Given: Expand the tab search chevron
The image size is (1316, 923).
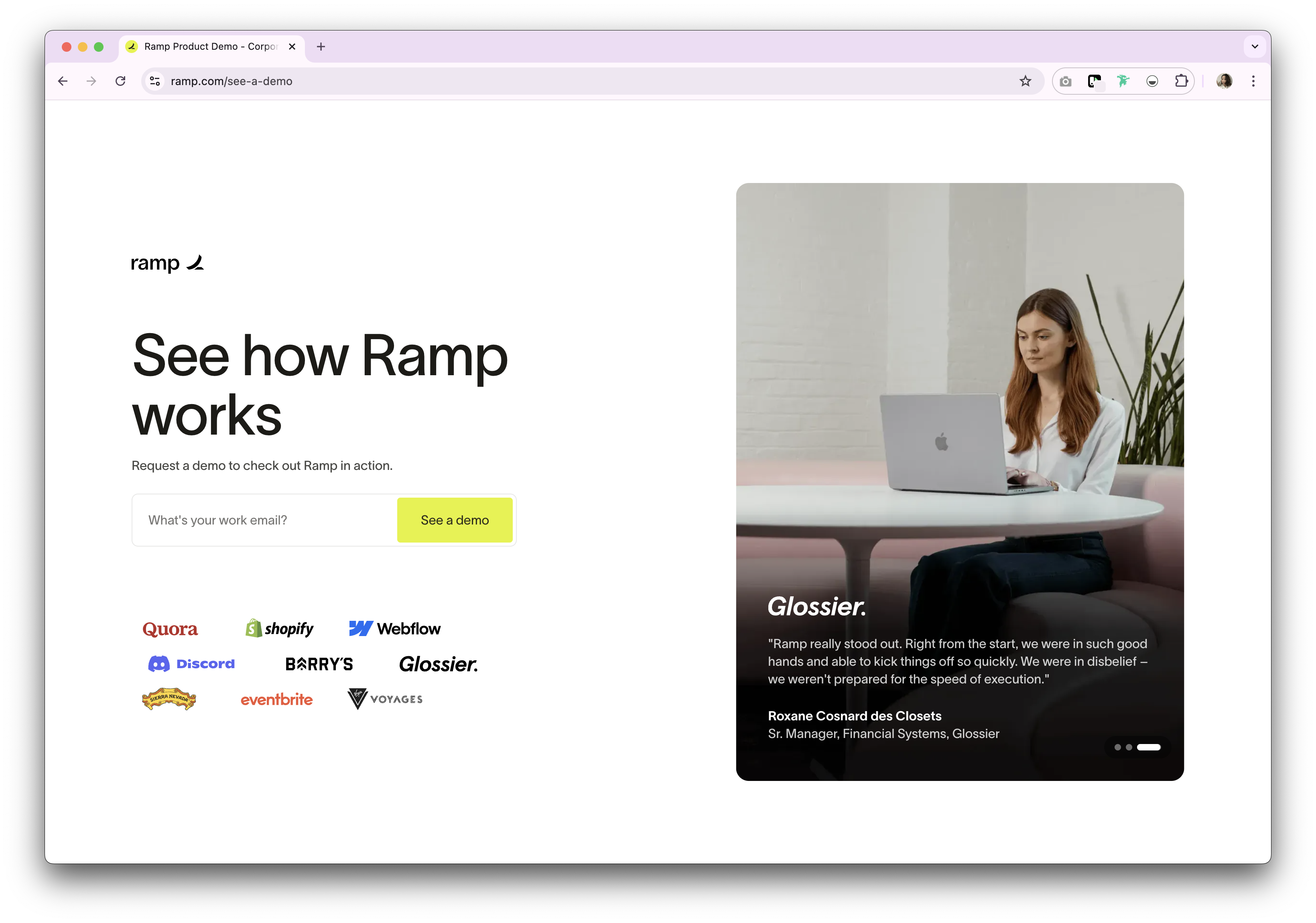Looking at the screenshot, I should pyautogui.click(x=1255, y=47).
